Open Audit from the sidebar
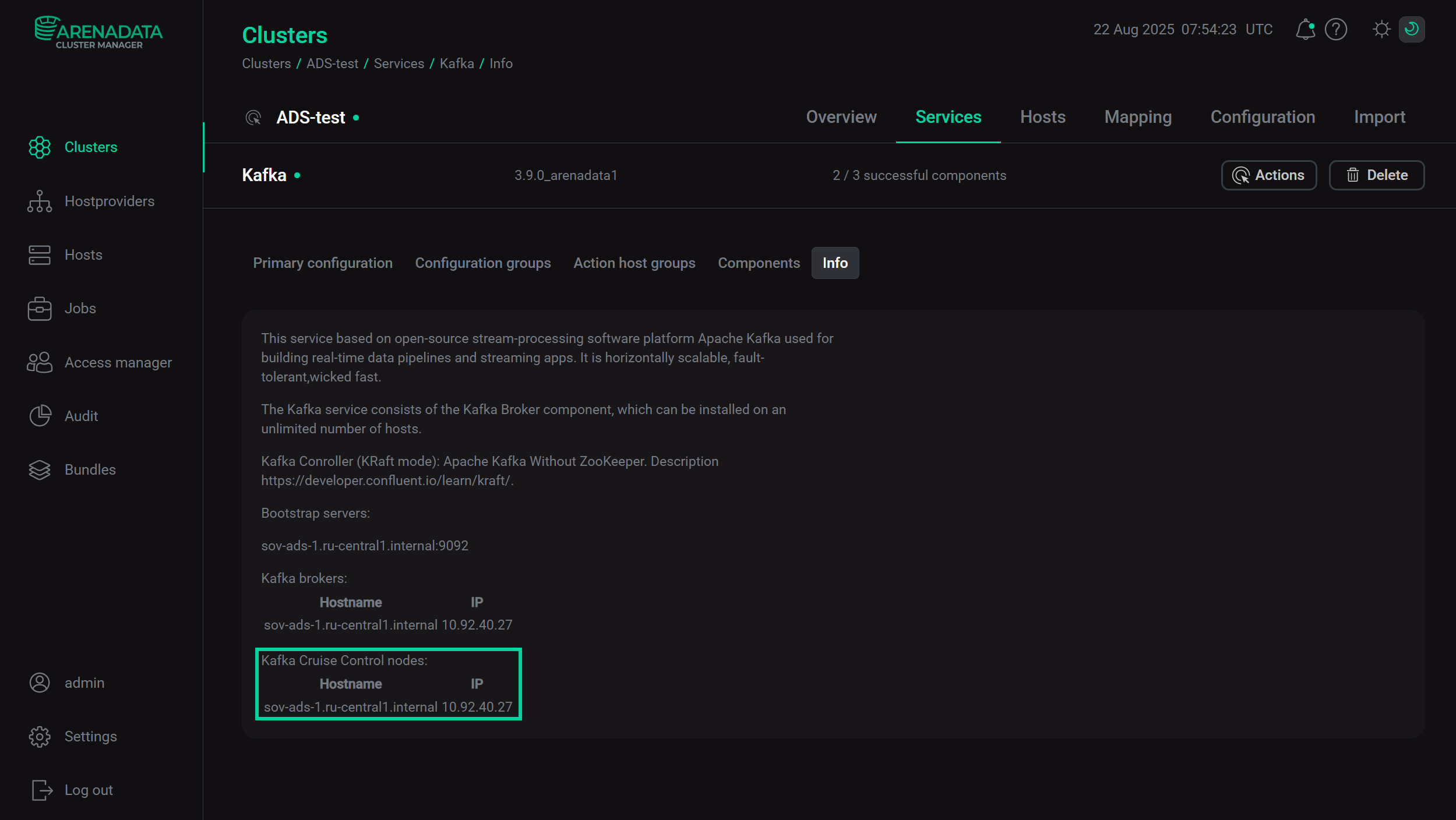The image size is (1456, 820). [81, 416]
